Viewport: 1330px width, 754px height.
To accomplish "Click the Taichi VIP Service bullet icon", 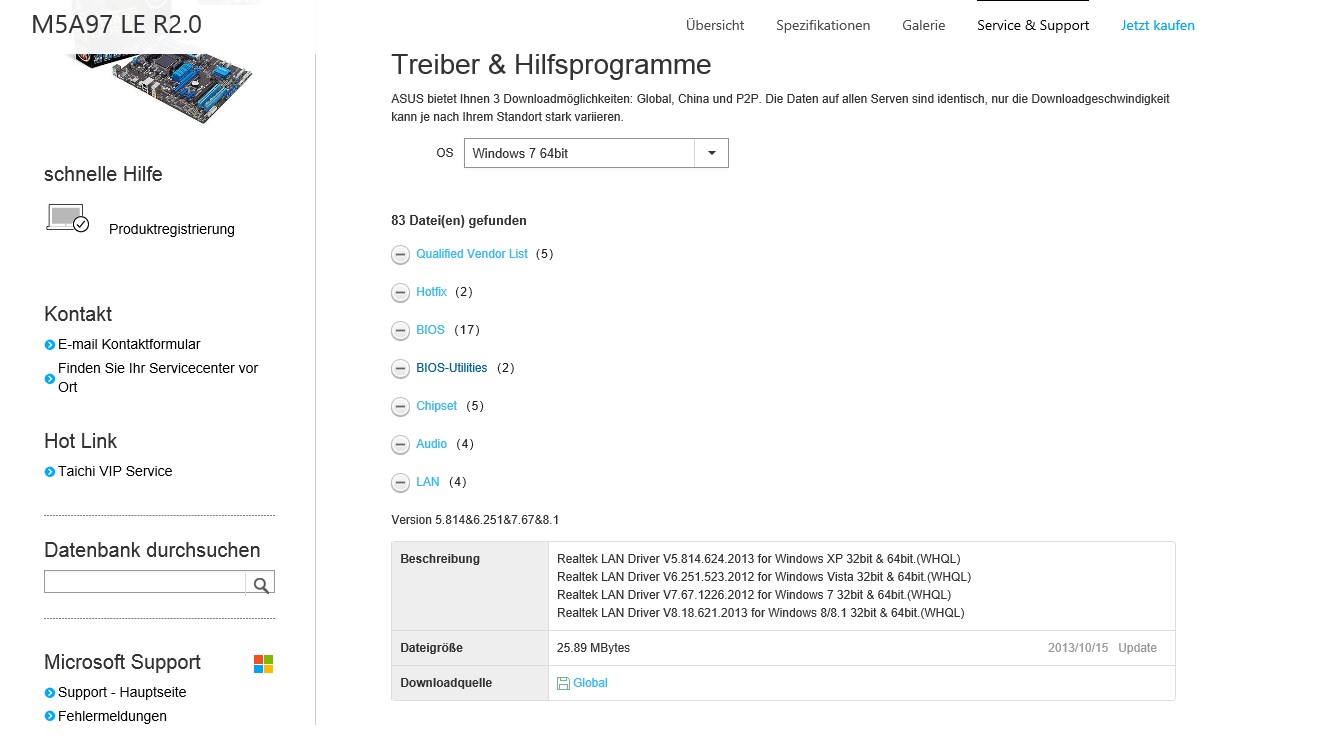I will coord(50,472).
